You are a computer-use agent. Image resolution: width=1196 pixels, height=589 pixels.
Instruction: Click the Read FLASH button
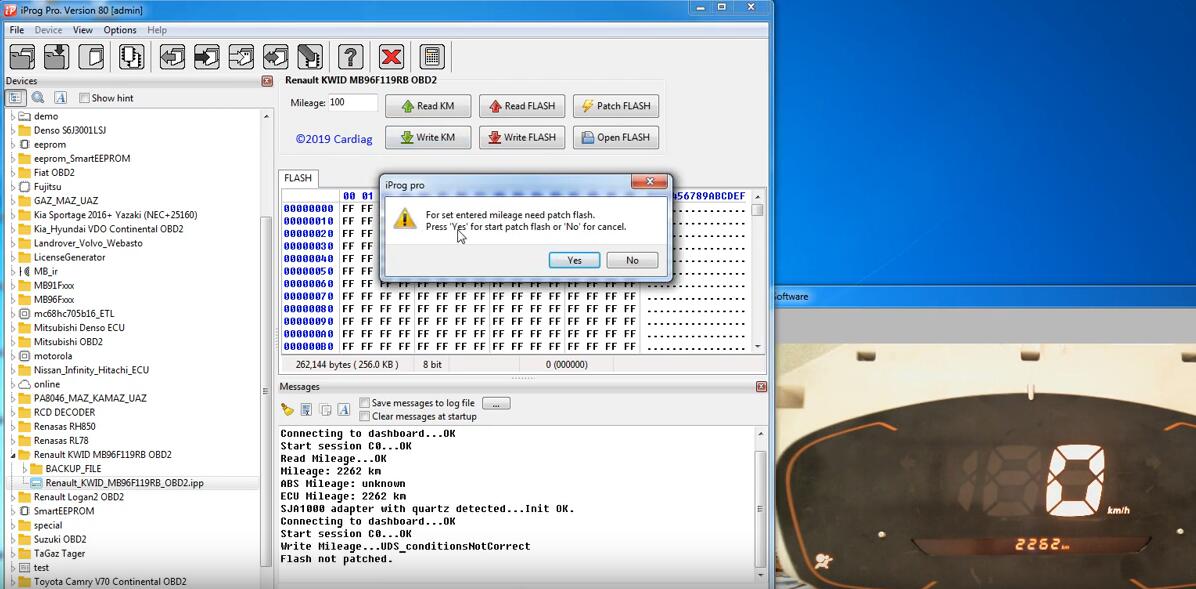[522, 106]
